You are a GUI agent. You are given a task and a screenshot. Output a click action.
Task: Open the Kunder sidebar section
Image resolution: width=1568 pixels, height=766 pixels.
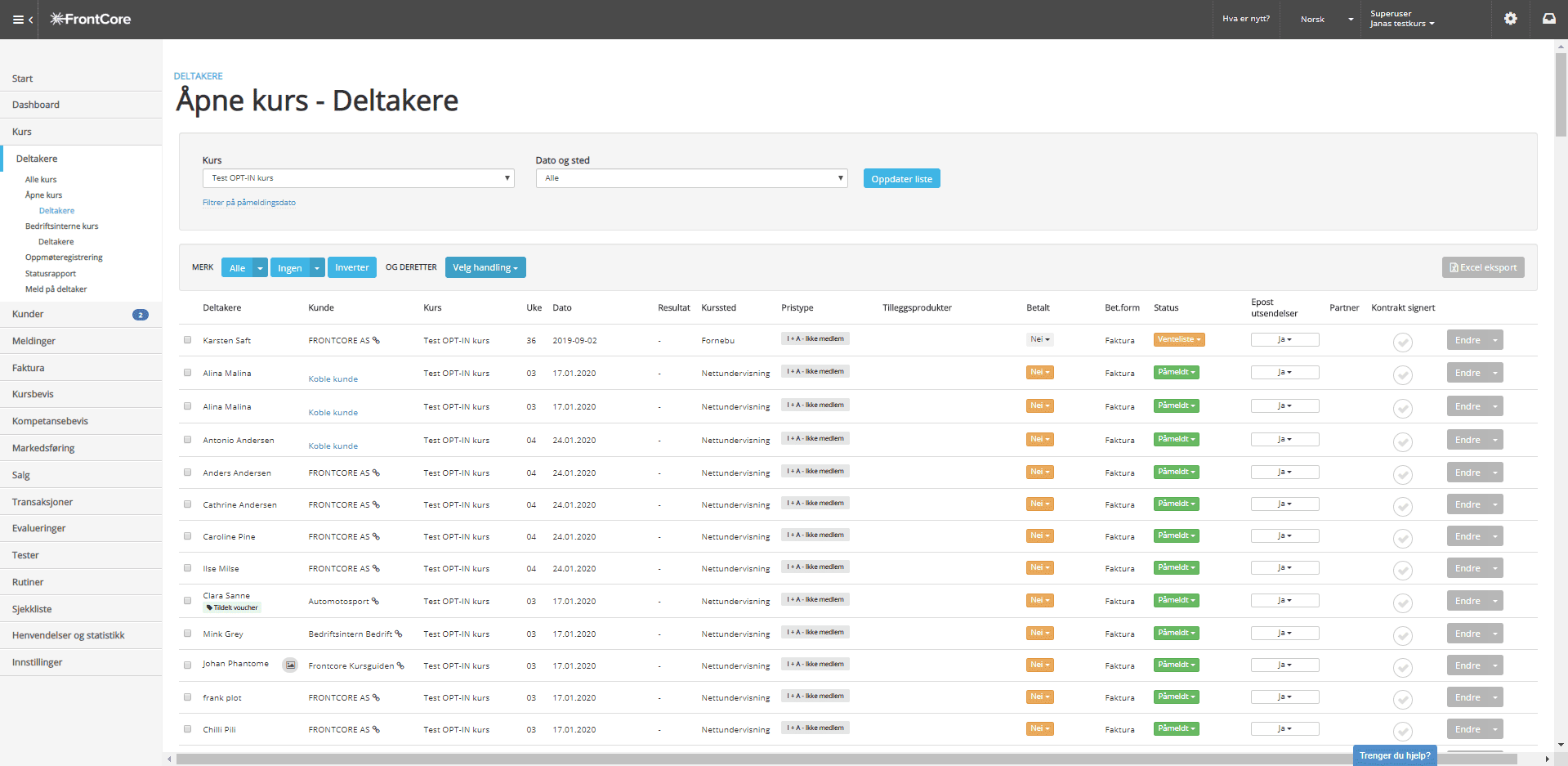(81, 314)
